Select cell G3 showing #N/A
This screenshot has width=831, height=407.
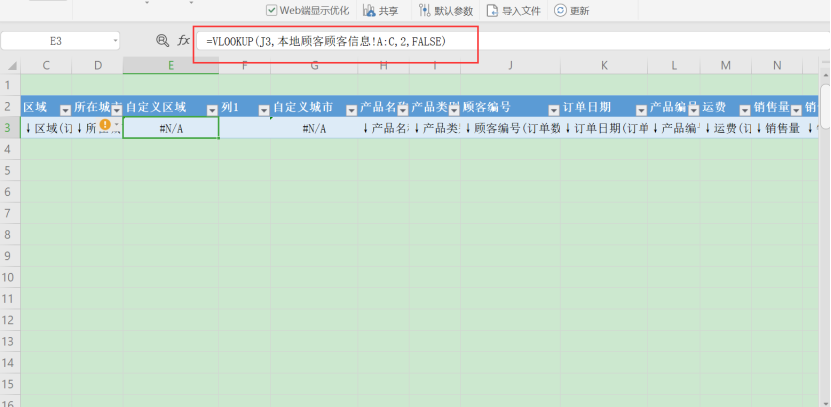tap(314, 128)
